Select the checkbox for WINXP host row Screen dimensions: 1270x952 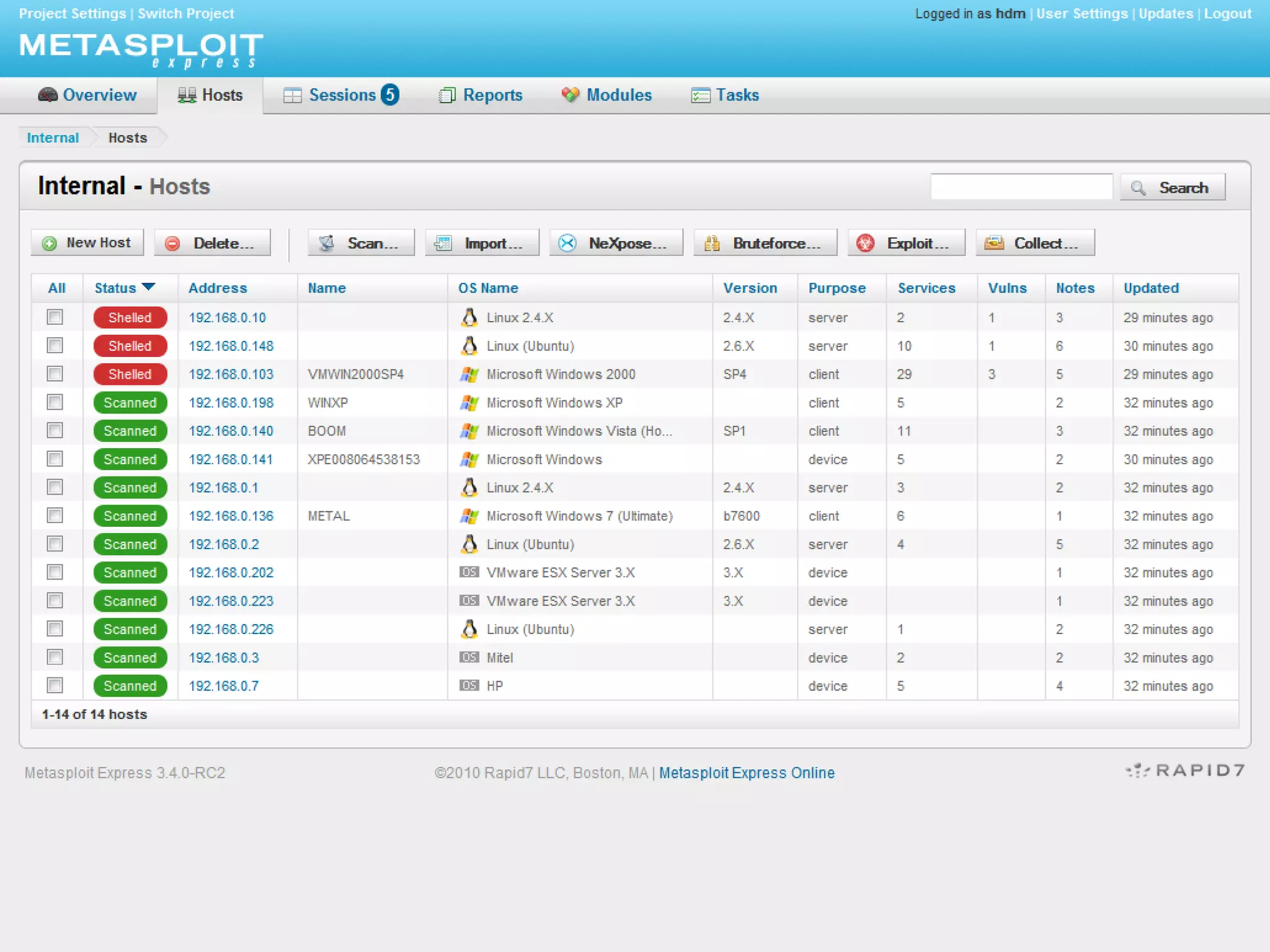[x=55, y=402]
